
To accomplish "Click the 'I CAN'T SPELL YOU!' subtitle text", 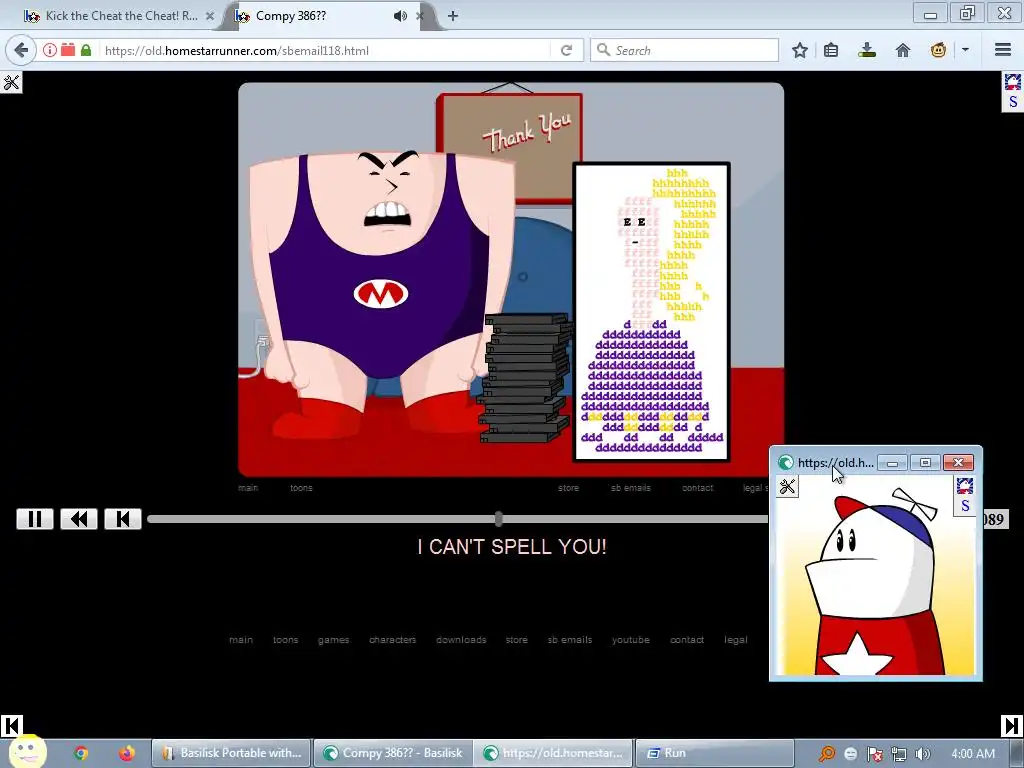I will [x=512, y=547].
